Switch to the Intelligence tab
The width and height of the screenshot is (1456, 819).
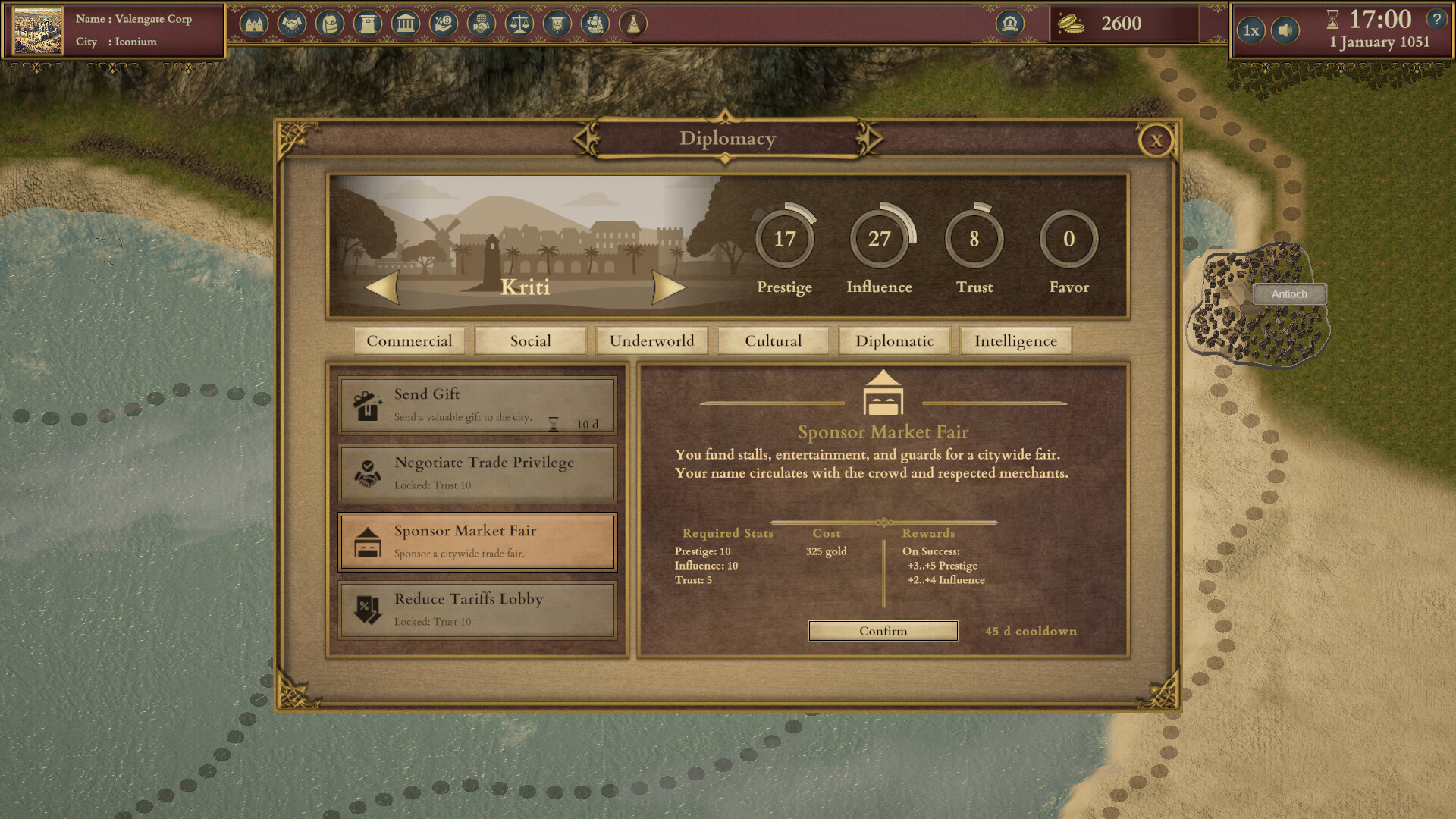pos(1015,341)
